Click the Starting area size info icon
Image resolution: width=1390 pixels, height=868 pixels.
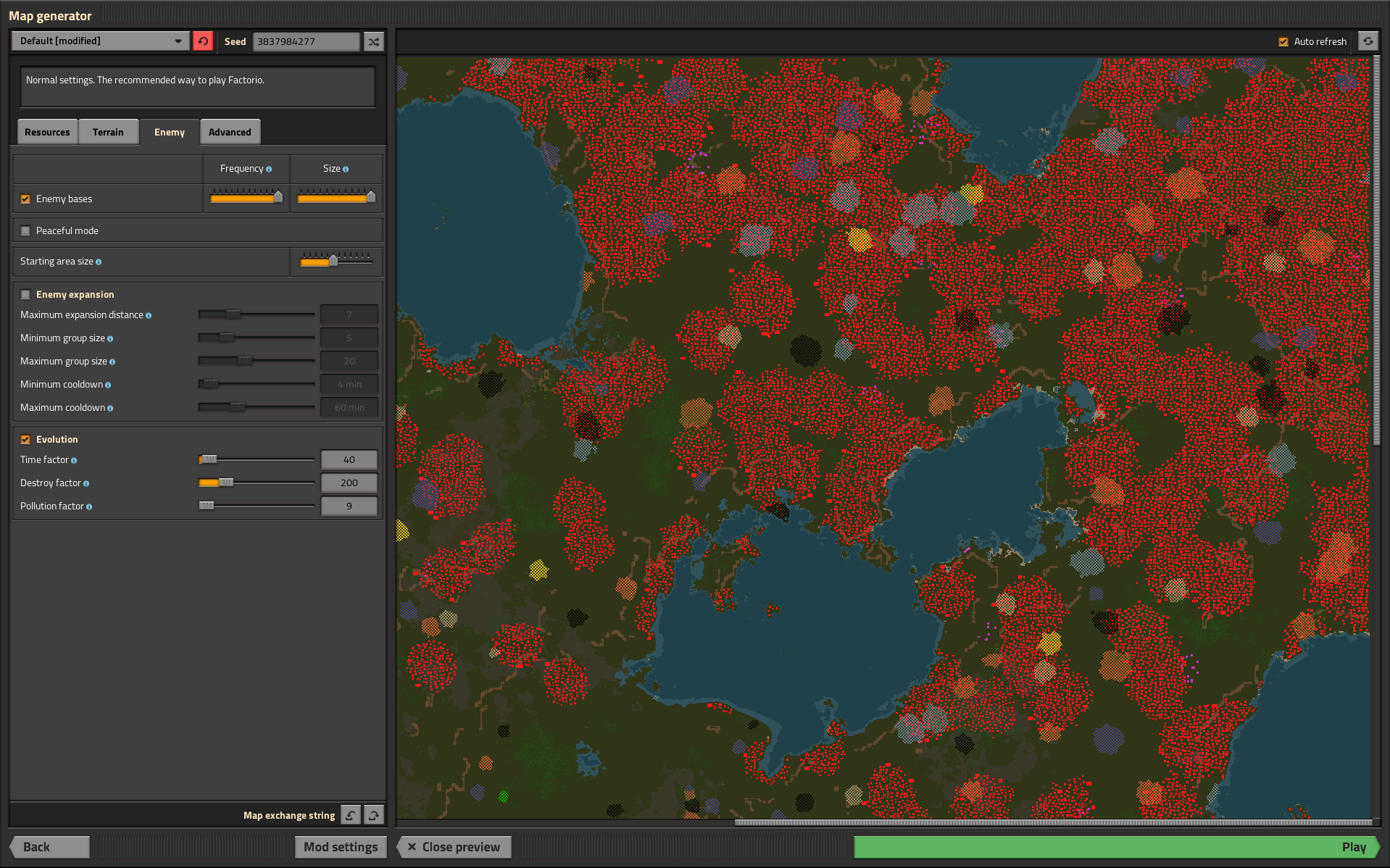(x=99, y=262)
